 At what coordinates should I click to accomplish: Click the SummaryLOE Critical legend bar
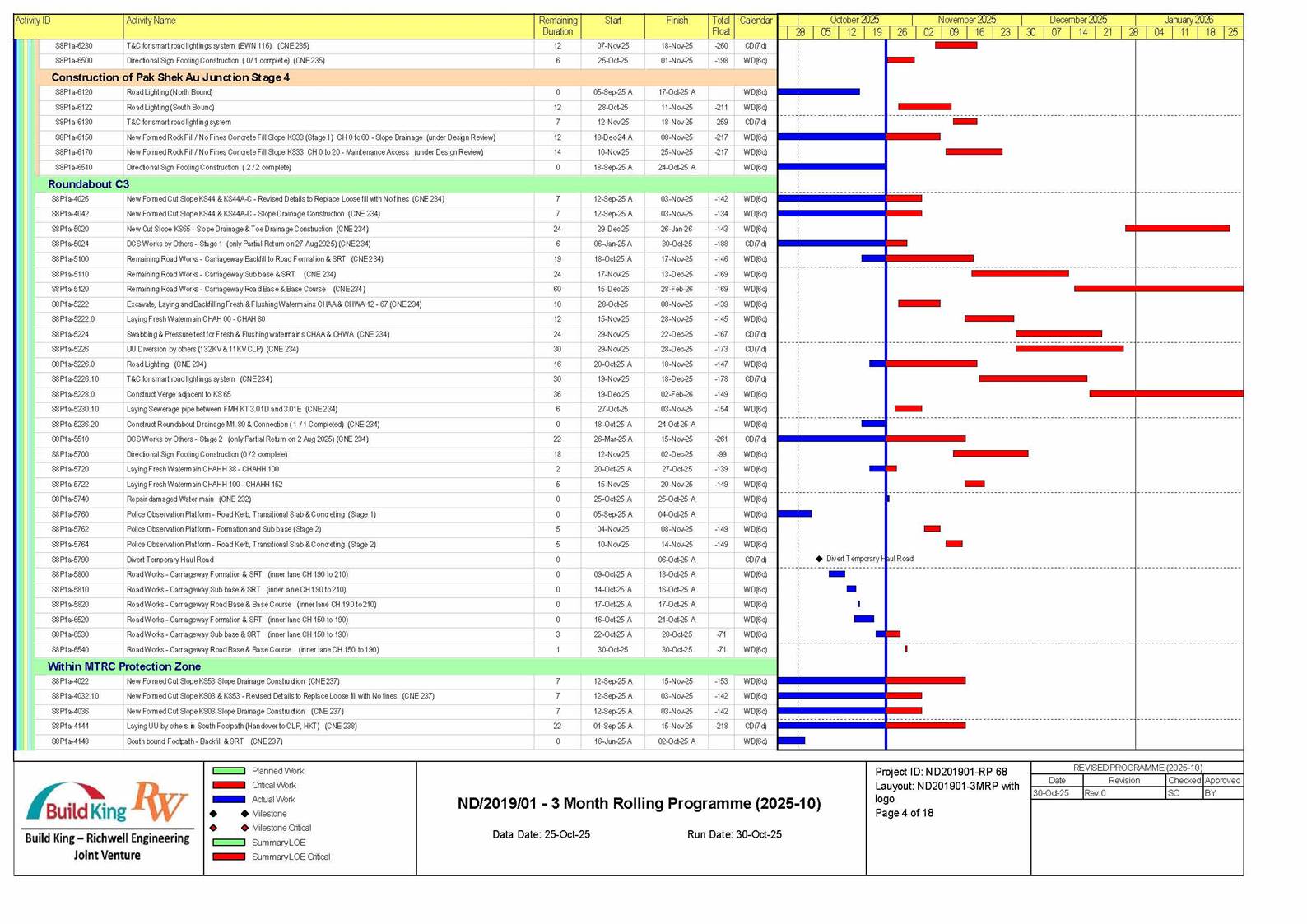tap(229, 857)
